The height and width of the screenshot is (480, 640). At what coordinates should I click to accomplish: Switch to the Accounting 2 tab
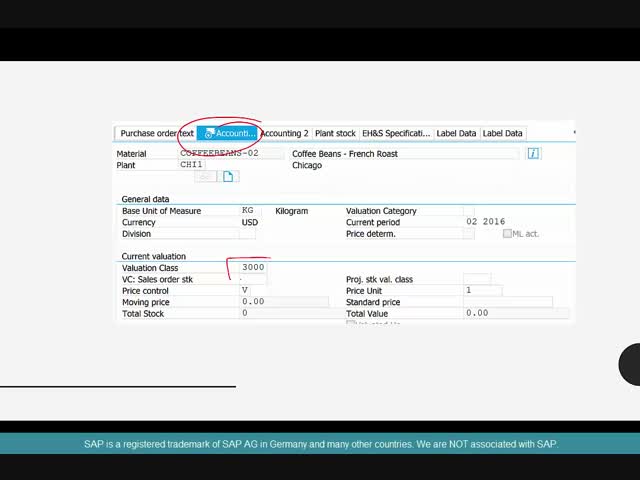tap(284, 133)
